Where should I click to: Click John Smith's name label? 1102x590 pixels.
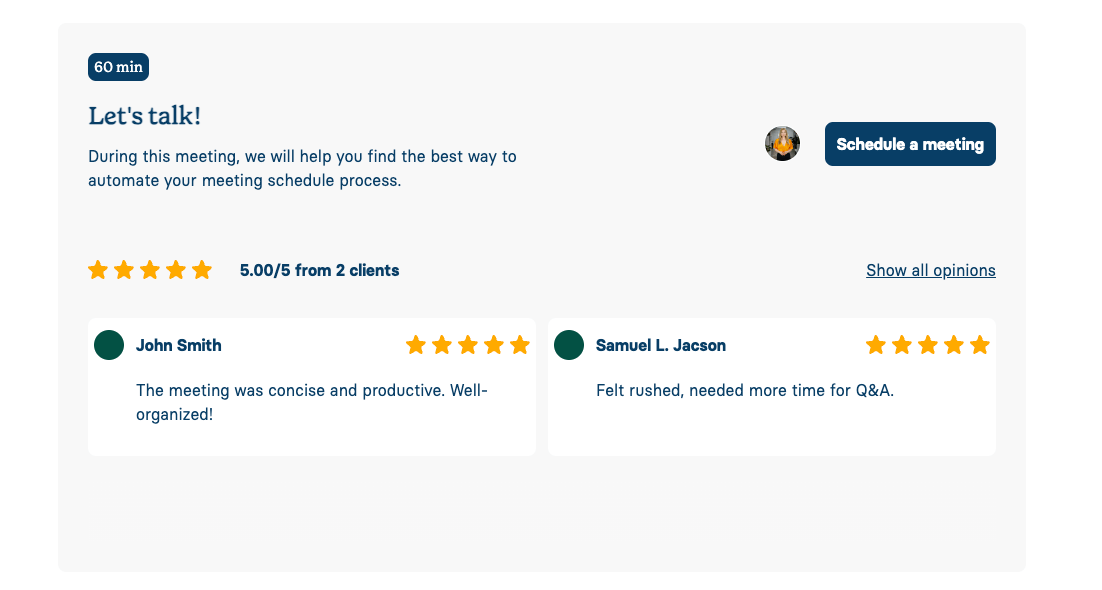179,345
